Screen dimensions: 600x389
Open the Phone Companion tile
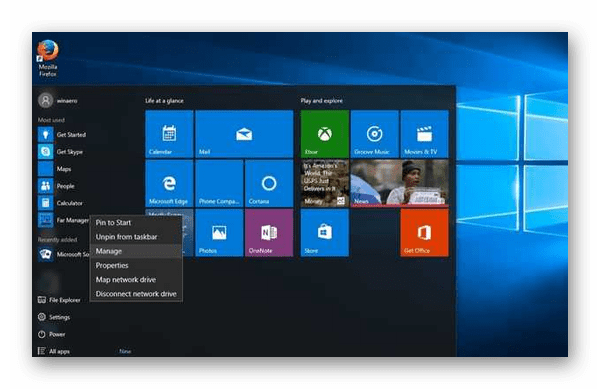point(219,184)
